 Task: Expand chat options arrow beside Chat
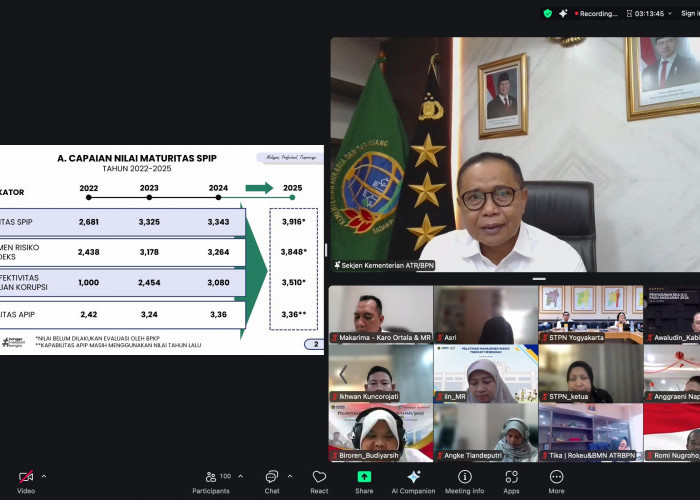[x=289, y=477]
